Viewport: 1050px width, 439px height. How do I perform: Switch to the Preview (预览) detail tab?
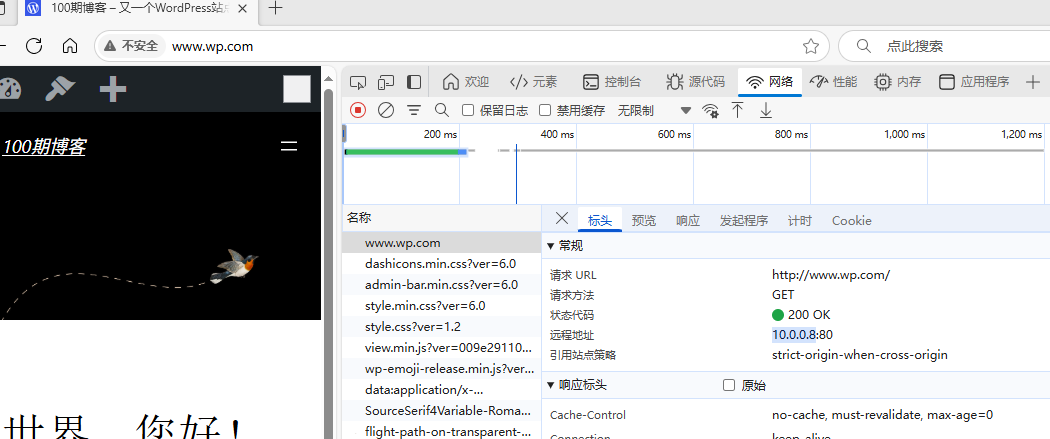(x=644, y=220)
